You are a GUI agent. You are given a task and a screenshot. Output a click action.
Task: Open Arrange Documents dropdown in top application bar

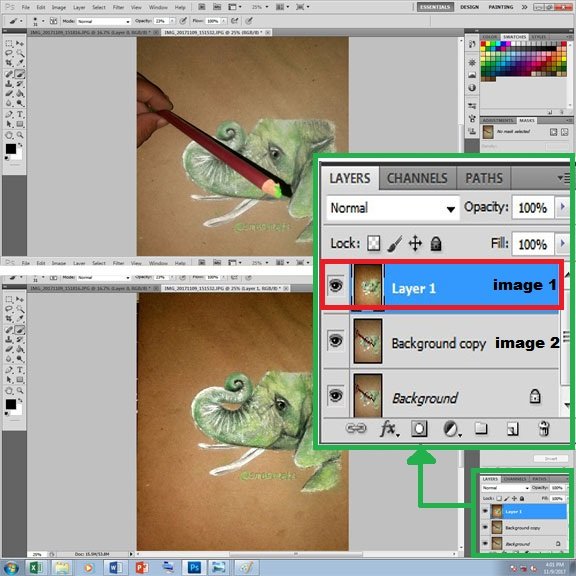coord(282,7)
